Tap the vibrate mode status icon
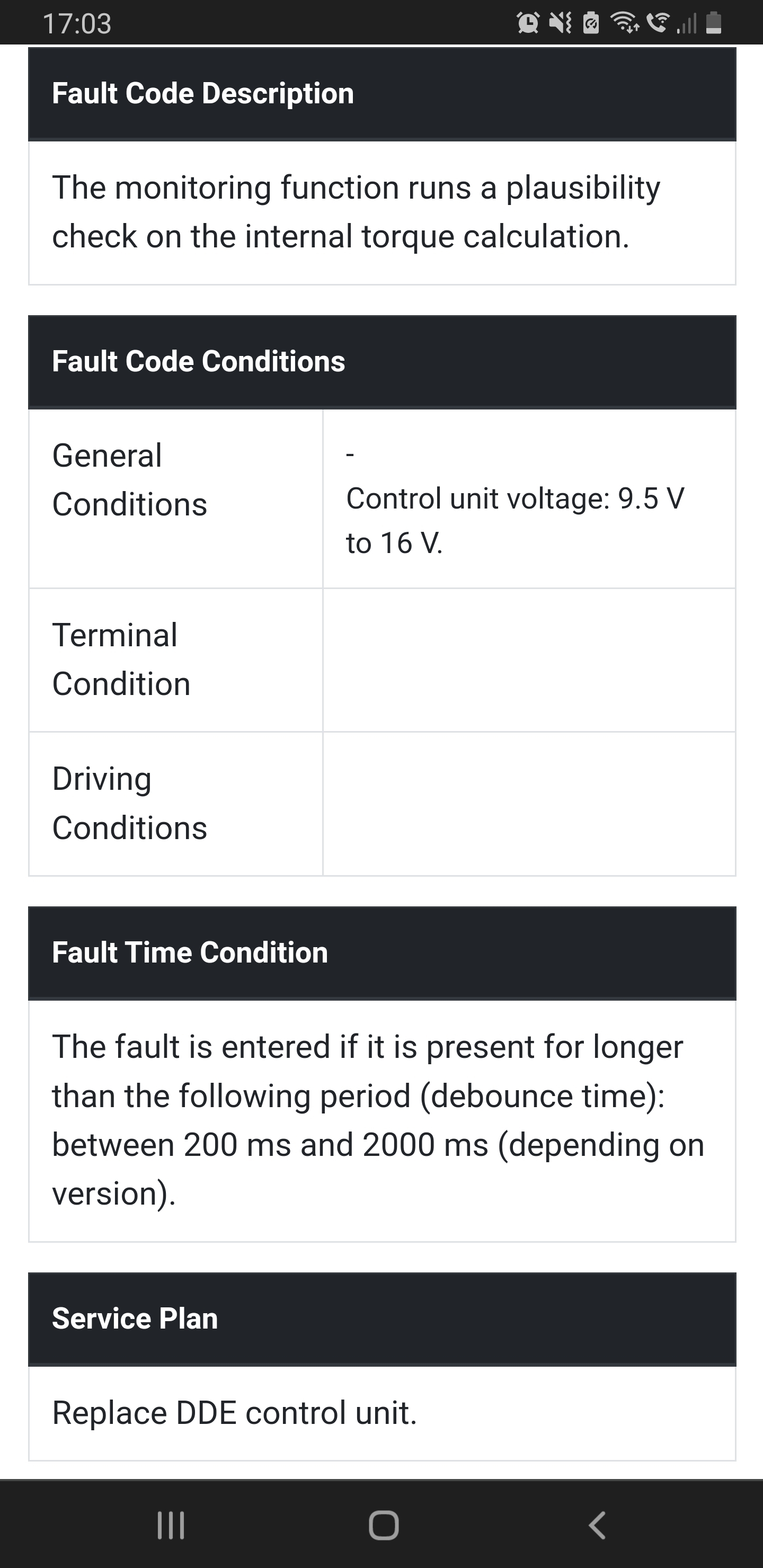The height and width of the screenshot is (1568, 763). (x=560, y=23)
